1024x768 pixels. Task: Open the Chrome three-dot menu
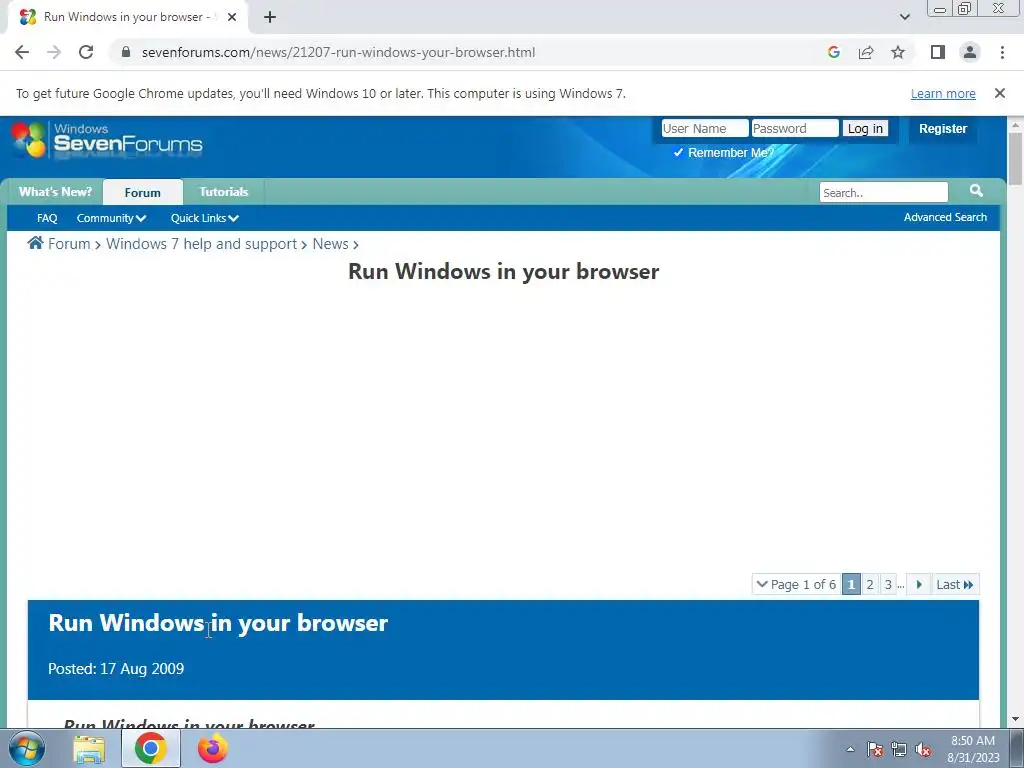point(1002,52)
